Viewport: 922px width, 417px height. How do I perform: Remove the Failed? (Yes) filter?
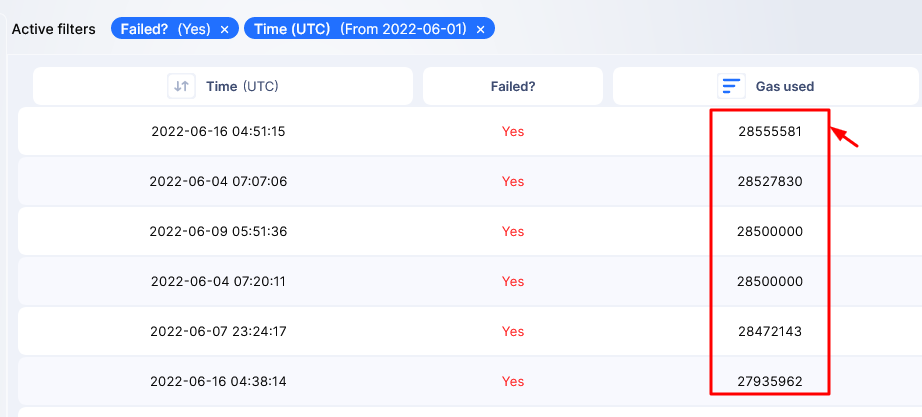point(224,30)
